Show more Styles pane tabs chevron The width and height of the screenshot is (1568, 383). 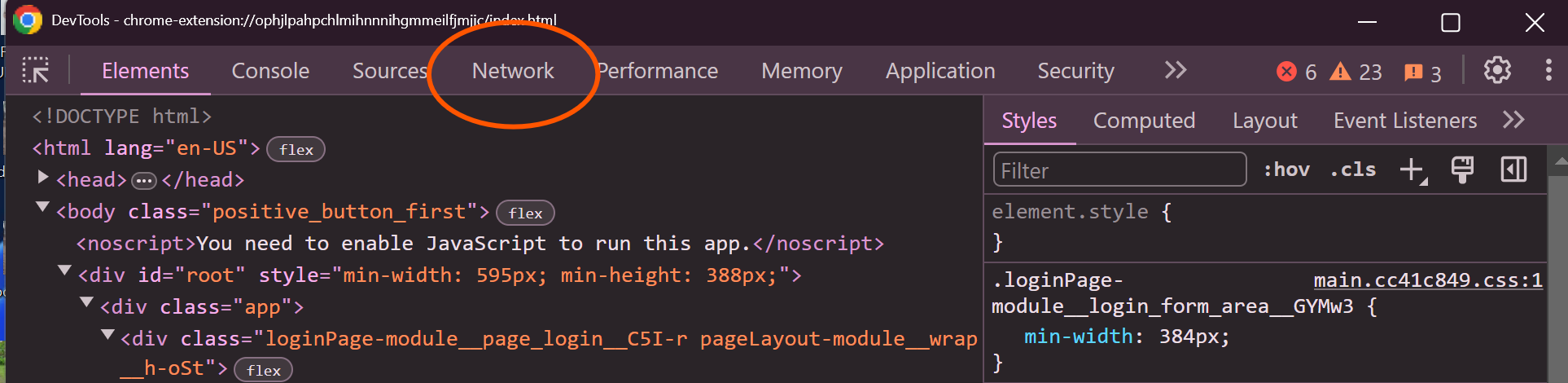pyautogui.click(x=1513, y=121)
